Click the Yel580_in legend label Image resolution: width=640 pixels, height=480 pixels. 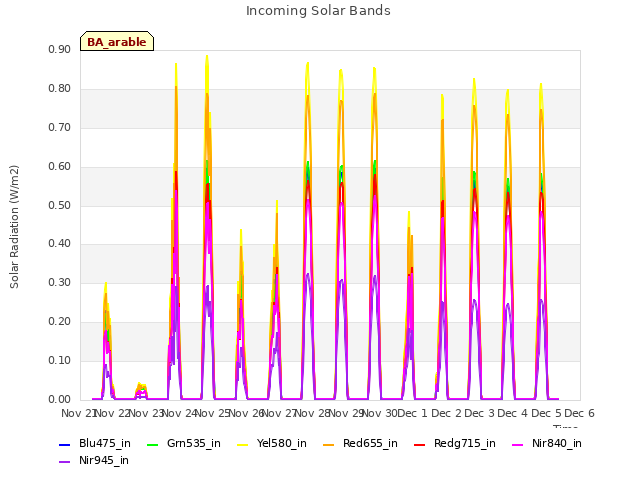click(281, 443)
